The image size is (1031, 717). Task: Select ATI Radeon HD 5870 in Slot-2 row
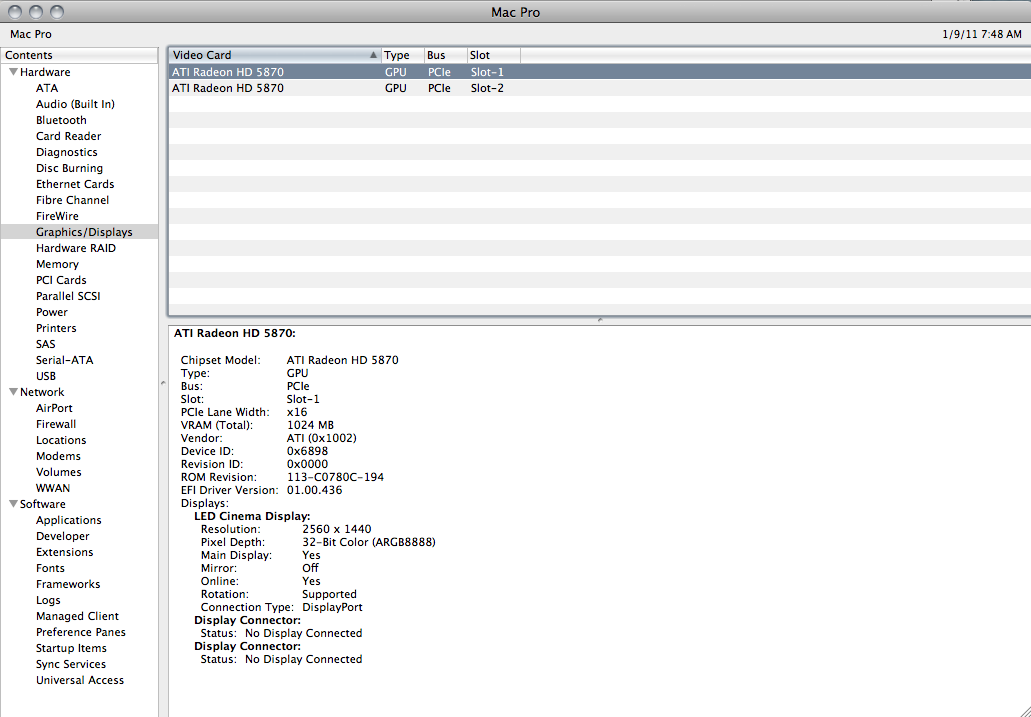(600, 88)
